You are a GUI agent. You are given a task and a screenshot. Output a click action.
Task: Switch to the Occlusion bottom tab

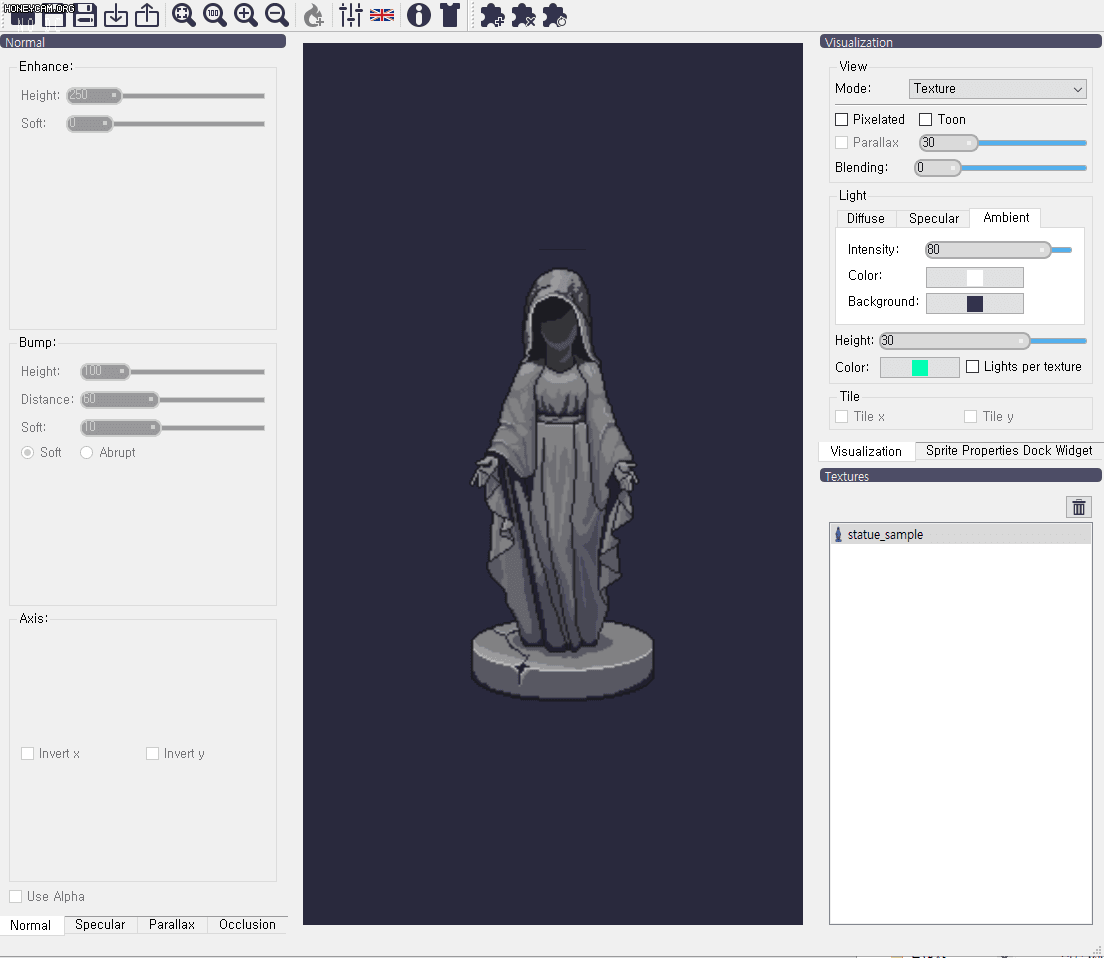[x=247, y=924]
